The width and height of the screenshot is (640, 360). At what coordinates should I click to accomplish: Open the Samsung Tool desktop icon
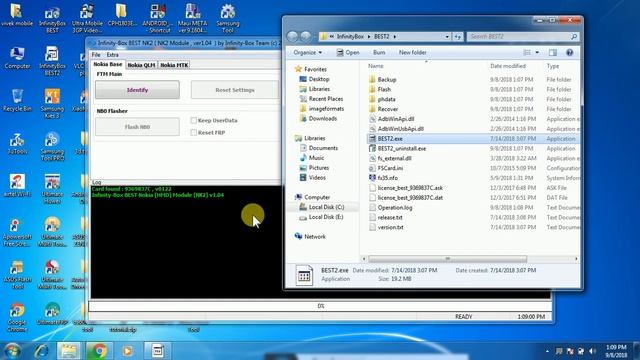(227, 19)
